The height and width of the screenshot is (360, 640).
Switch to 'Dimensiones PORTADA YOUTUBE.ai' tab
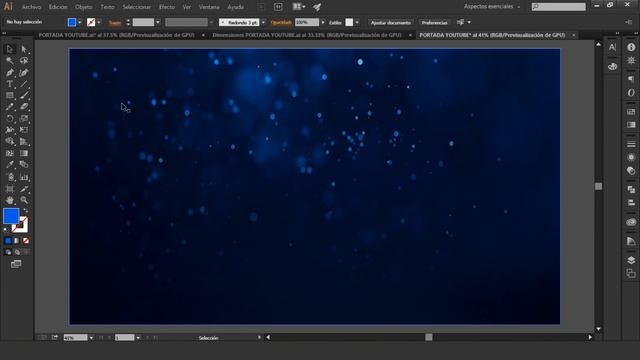[307, 35]
